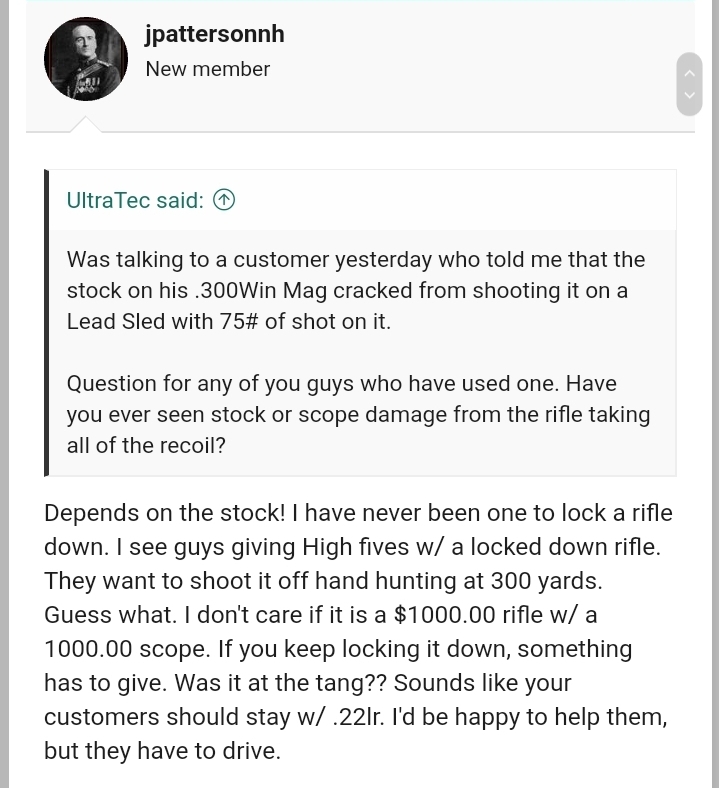Image resolution: width=719 pixels, height=788 pixels.
Task: Click the quoted paragraph about the cracked stock
Action: pos(356,290)
